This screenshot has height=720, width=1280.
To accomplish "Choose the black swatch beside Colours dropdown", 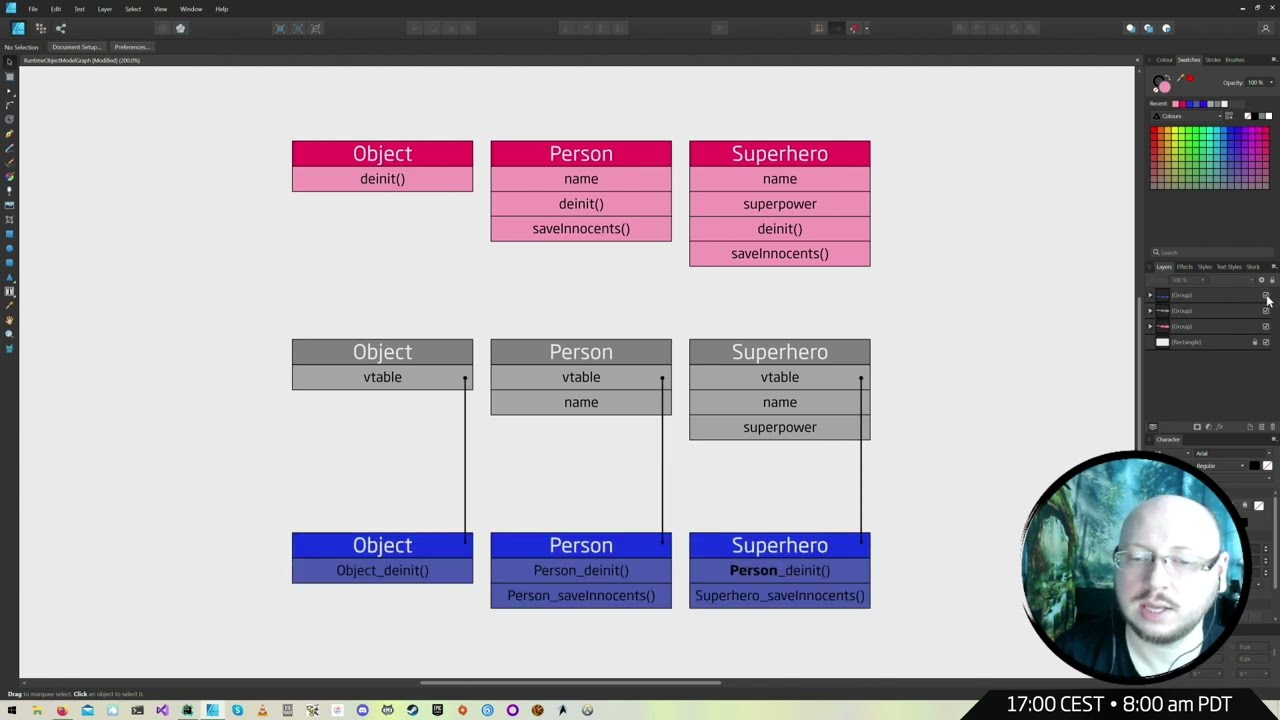I will [x=1254, y=116].
